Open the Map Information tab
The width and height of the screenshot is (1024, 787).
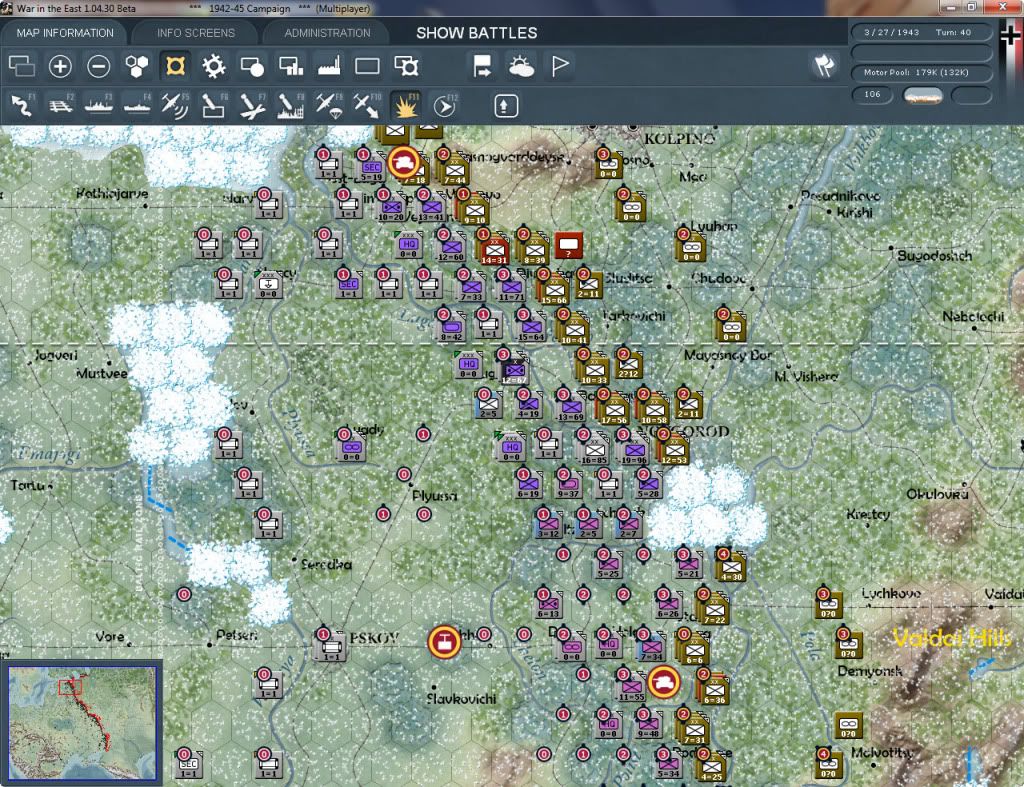click(65, 33)
